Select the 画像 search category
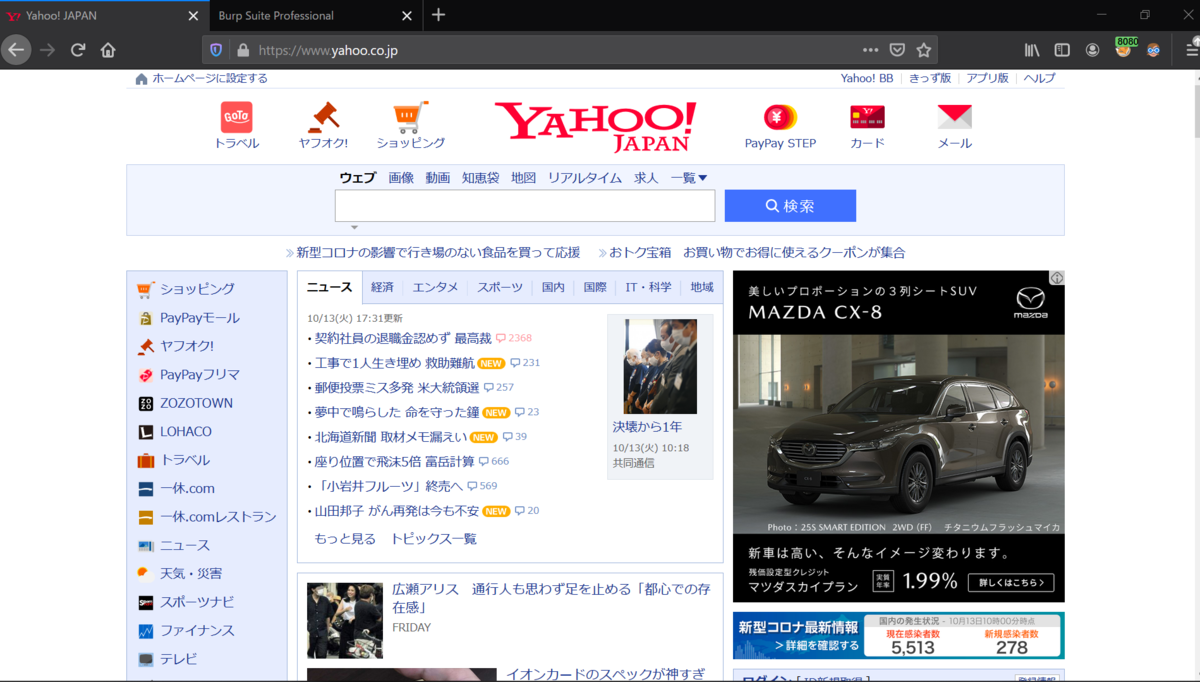 (x=401, y=178)
